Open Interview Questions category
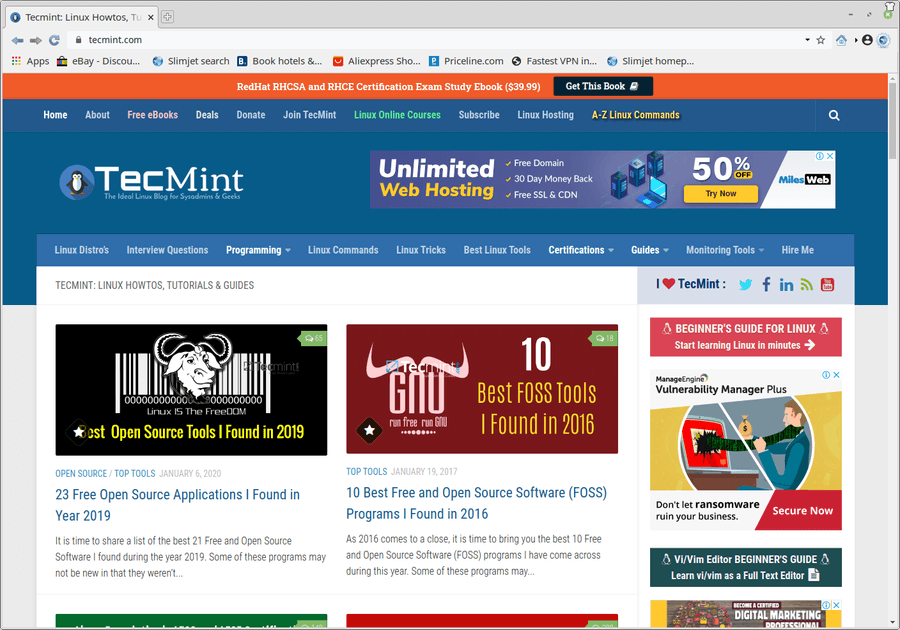The height and width of the screenshot is (630, 900). coord(167,250)
